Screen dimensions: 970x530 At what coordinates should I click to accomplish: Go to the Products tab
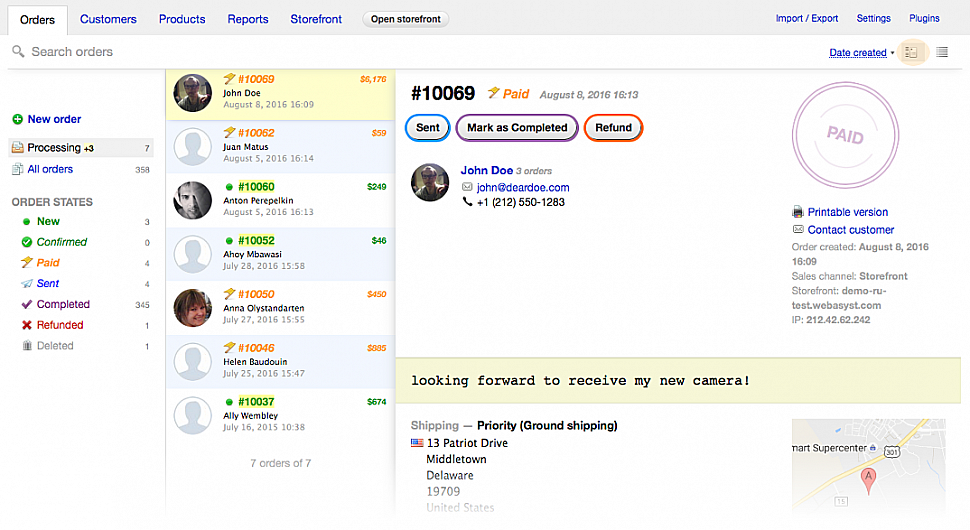(x=182, y=19)
